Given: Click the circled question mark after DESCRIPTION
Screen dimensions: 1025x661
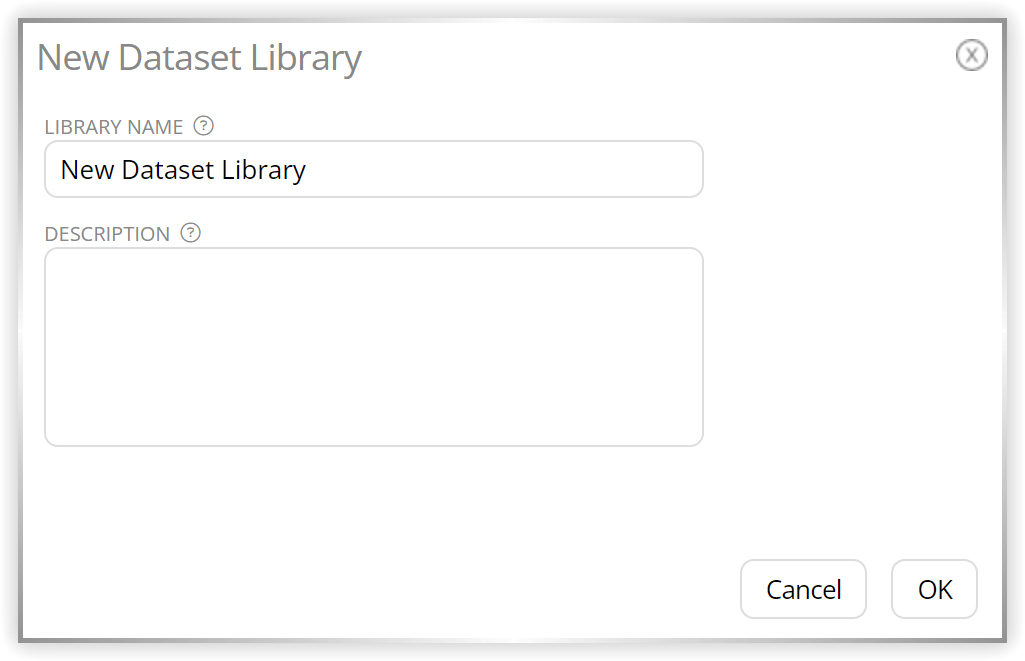Looking at the screenshot, I should pyautogui.click(x=190, y=233).
